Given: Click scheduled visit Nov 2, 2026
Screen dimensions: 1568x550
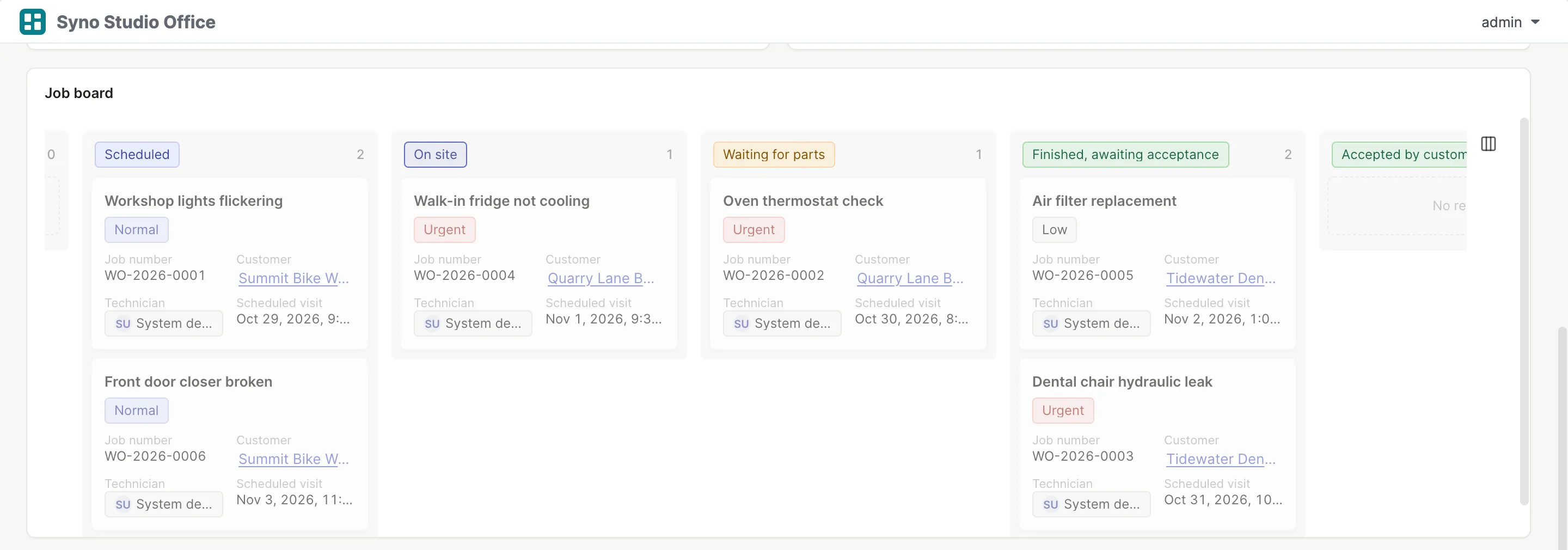Looking at the screenshot, I should pos(1222,319).
